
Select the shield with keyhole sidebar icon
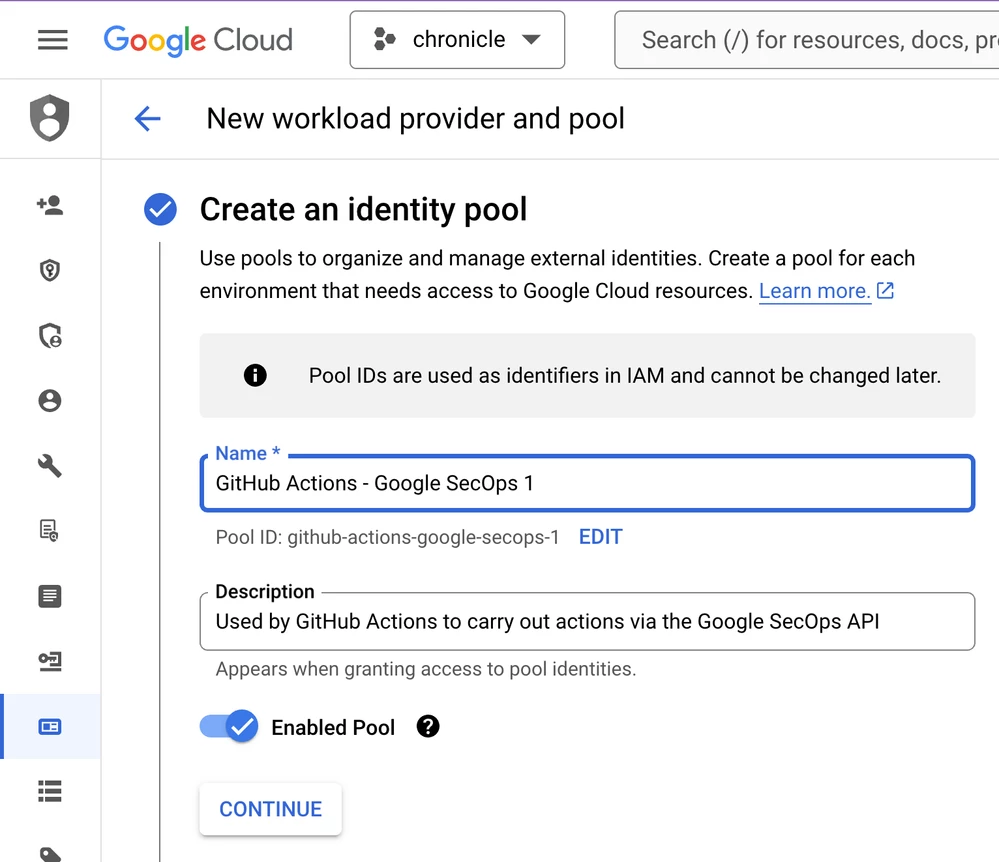click(x=50, y=271)
